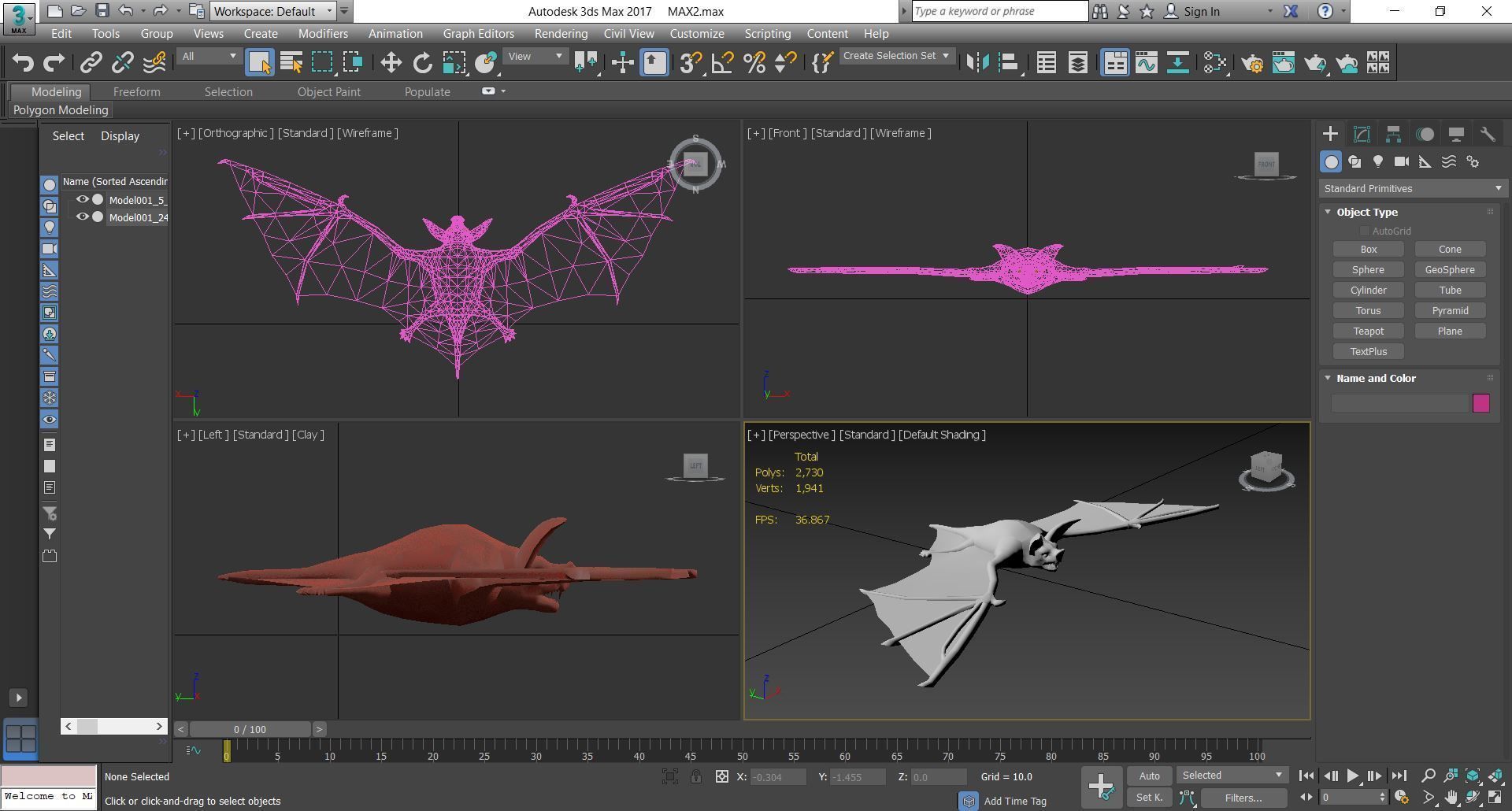The width and height of the screenshot is (1512, 811).
Task: Activate the Select and Rotate tool
Action: [x=423, y=63]
